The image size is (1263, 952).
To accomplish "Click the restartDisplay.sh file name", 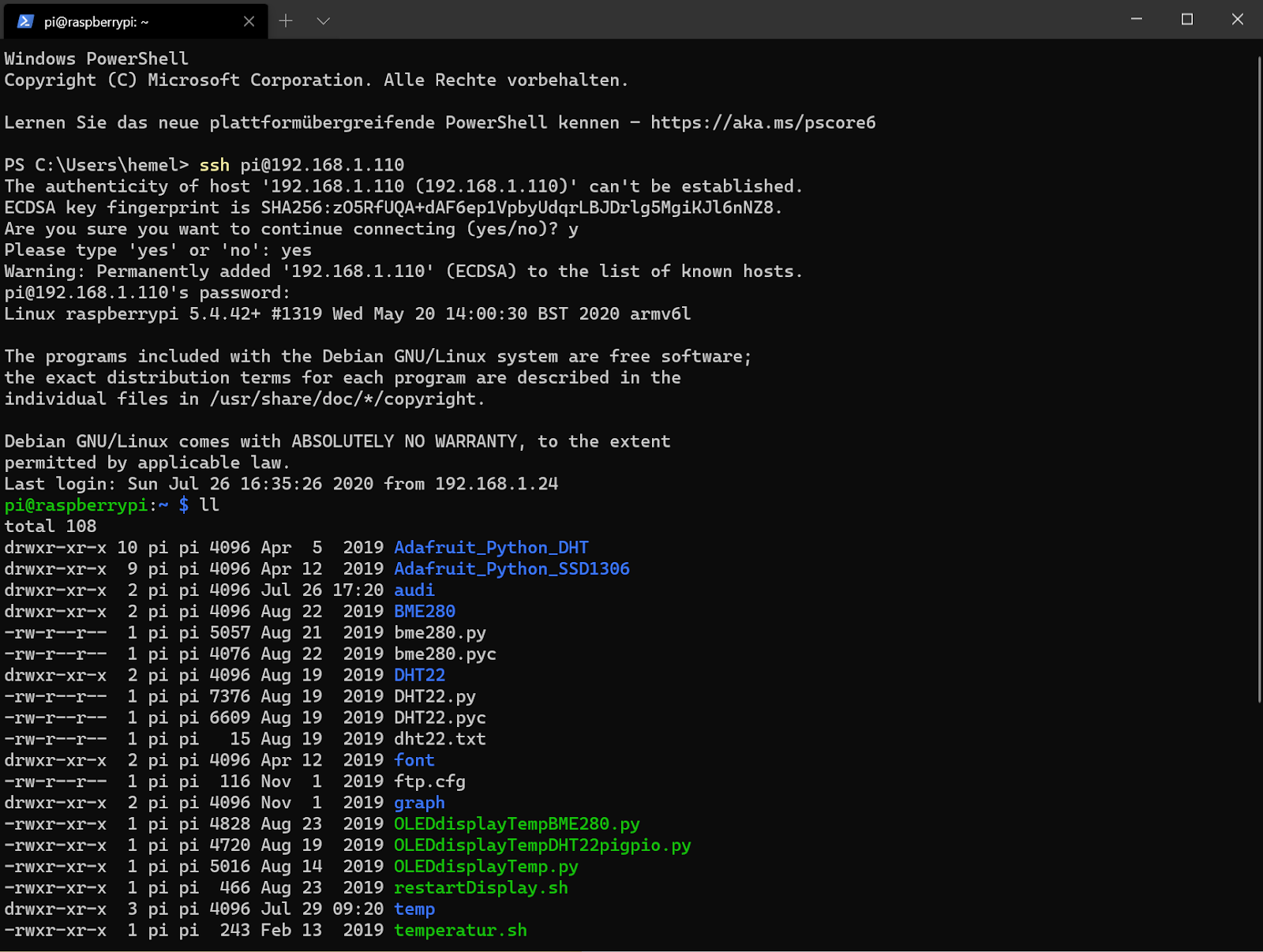I will 481,889.
